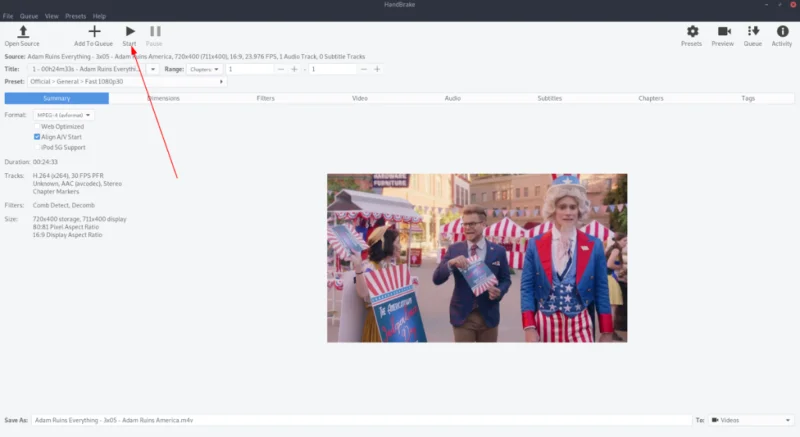The height and width of the screenshot is (437, 800).
Task: Click start chapter number field
Action: click(x=250, y=69)
